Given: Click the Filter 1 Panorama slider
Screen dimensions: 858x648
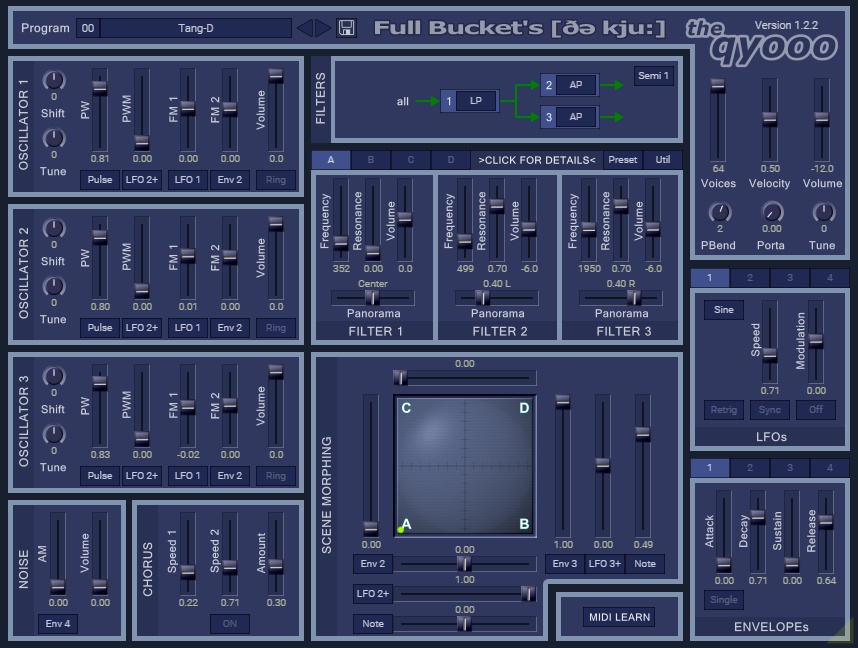Looking at the screenshot, I should pos(373,298).
